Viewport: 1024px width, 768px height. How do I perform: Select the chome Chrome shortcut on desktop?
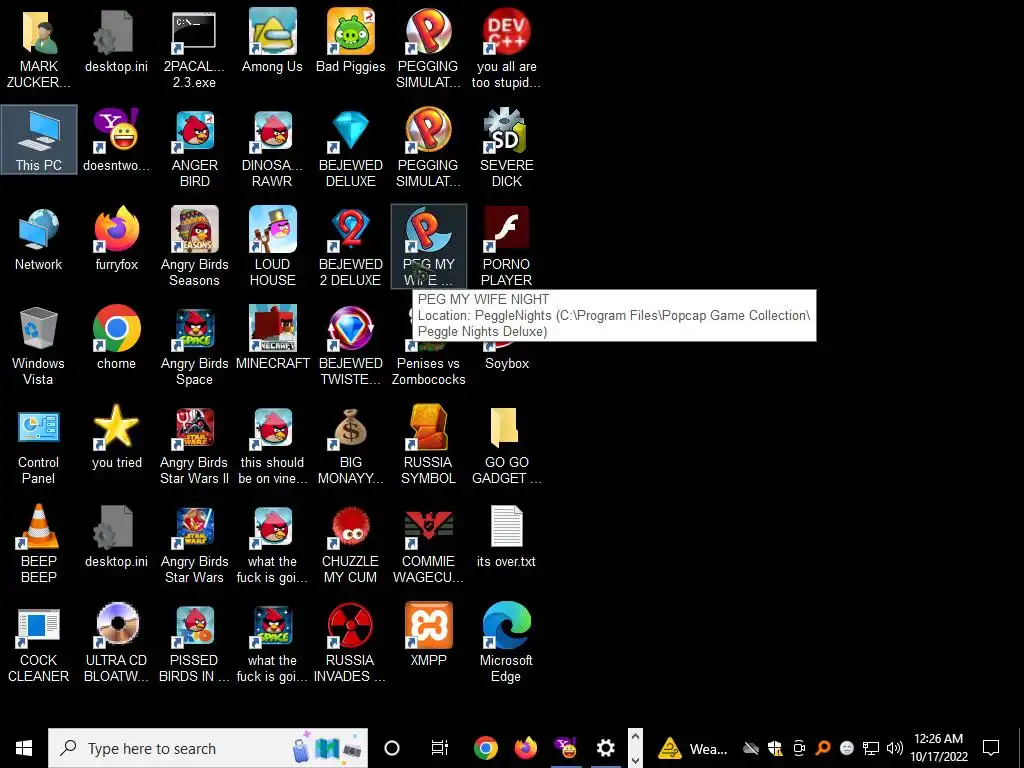click(x=117, y=338)
